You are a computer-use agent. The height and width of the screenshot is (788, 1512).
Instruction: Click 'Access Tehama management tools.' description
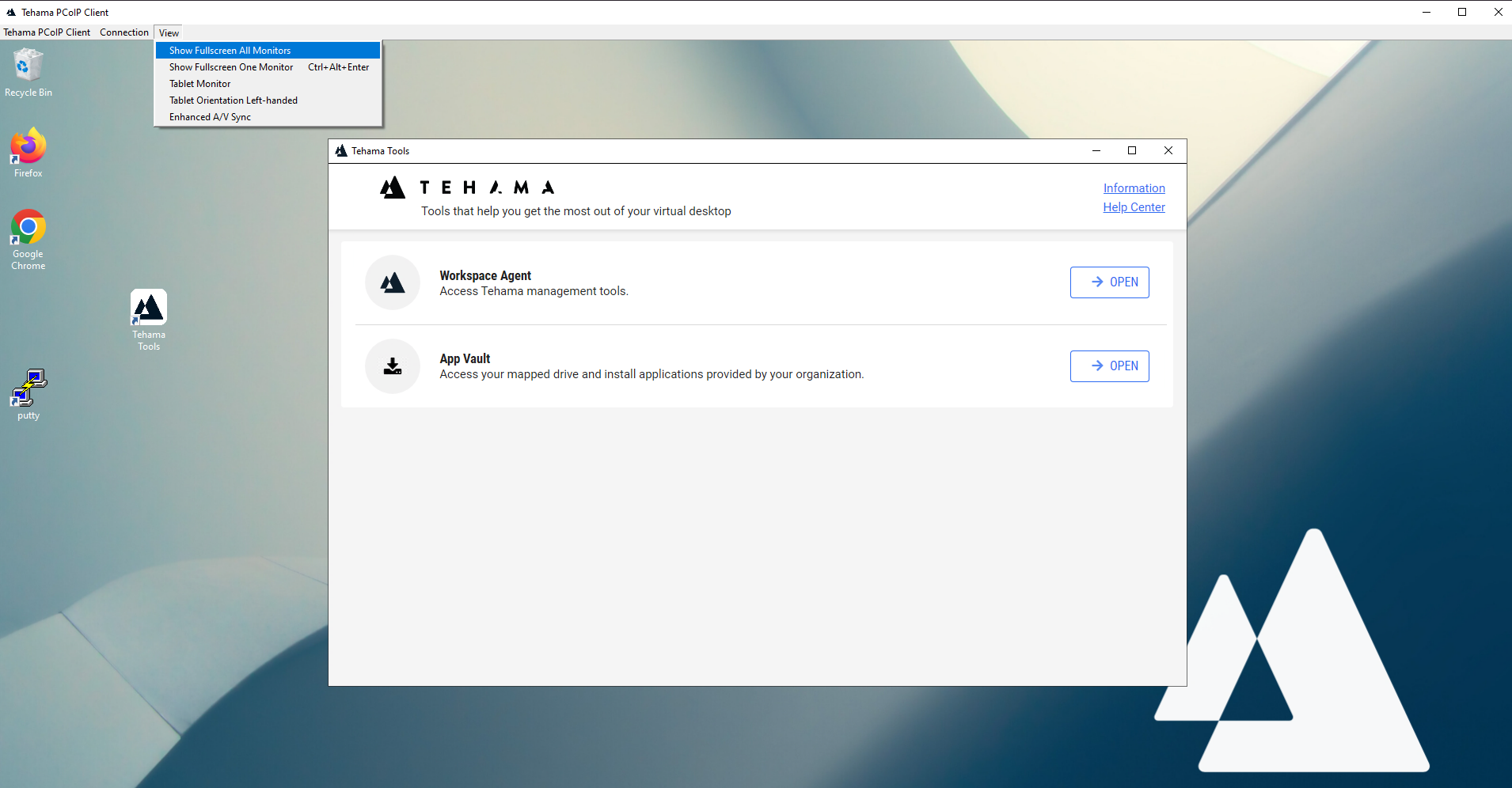(x=534, y=291)
